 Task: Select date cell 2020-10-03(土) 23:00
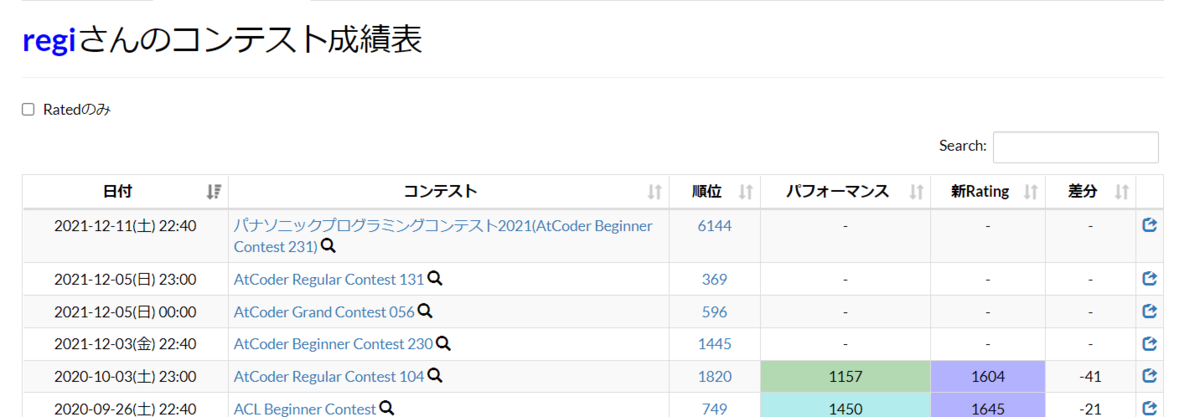click(x=125, y=376)
